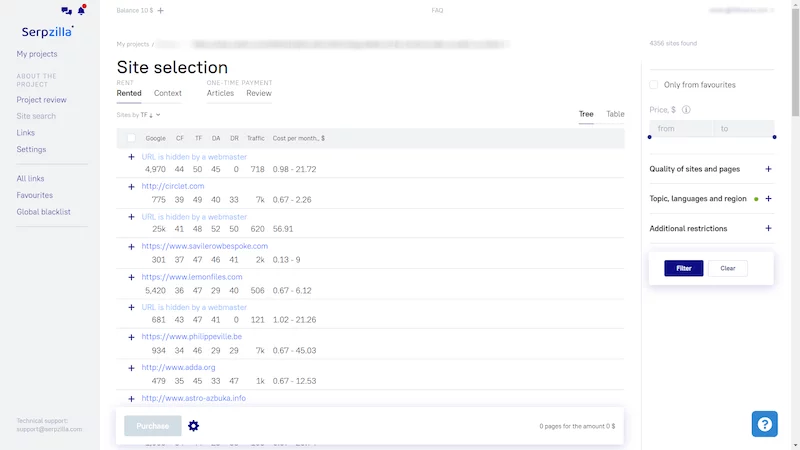
Task: Click the Serpzilla logo
Action: [49, 31]
